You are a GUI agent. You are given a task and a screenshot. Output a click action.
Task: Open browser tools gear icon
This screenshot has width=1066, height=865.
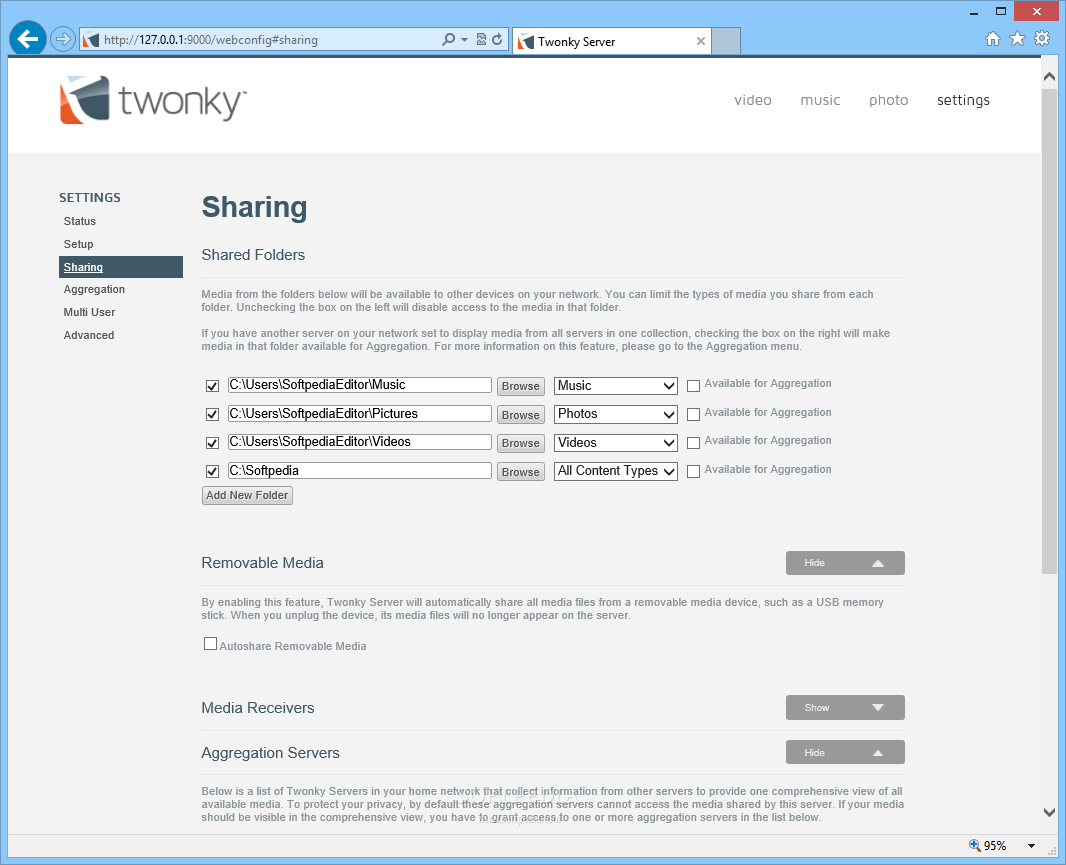pos(1042,38)
